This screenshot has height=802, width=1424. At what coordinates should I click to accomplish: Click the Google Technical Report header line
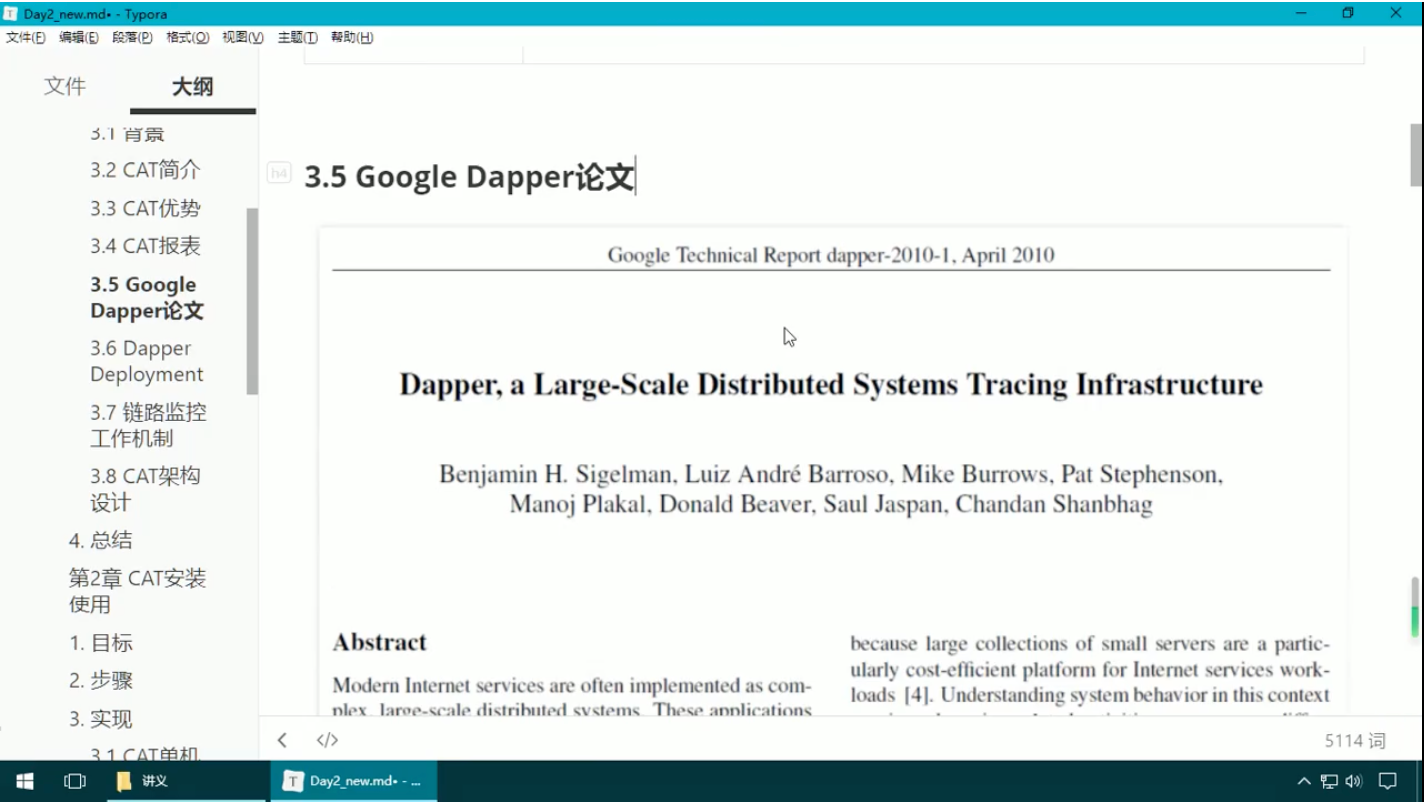coord(831,255)
